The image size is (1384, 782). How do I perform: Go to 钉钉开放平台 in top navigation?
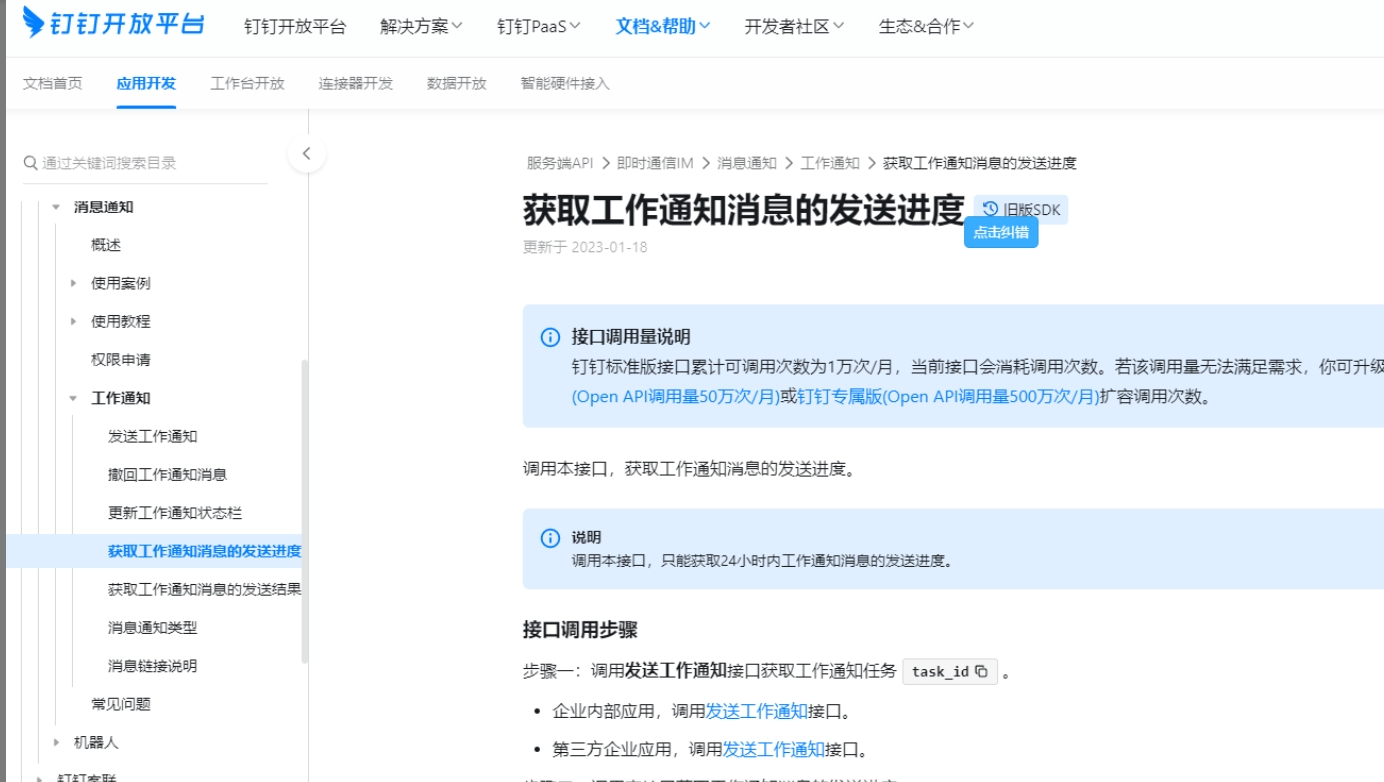click(x=295, y=27)
